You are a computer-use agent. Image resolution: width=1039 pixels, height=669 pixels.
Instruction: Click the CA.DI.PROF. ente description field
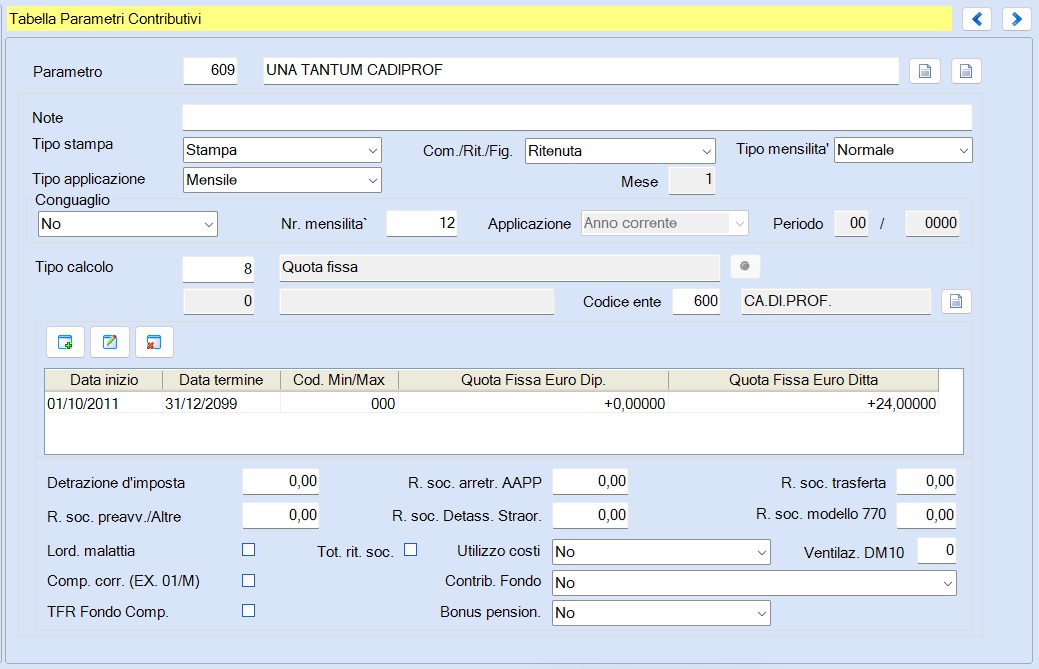point(836,301)
